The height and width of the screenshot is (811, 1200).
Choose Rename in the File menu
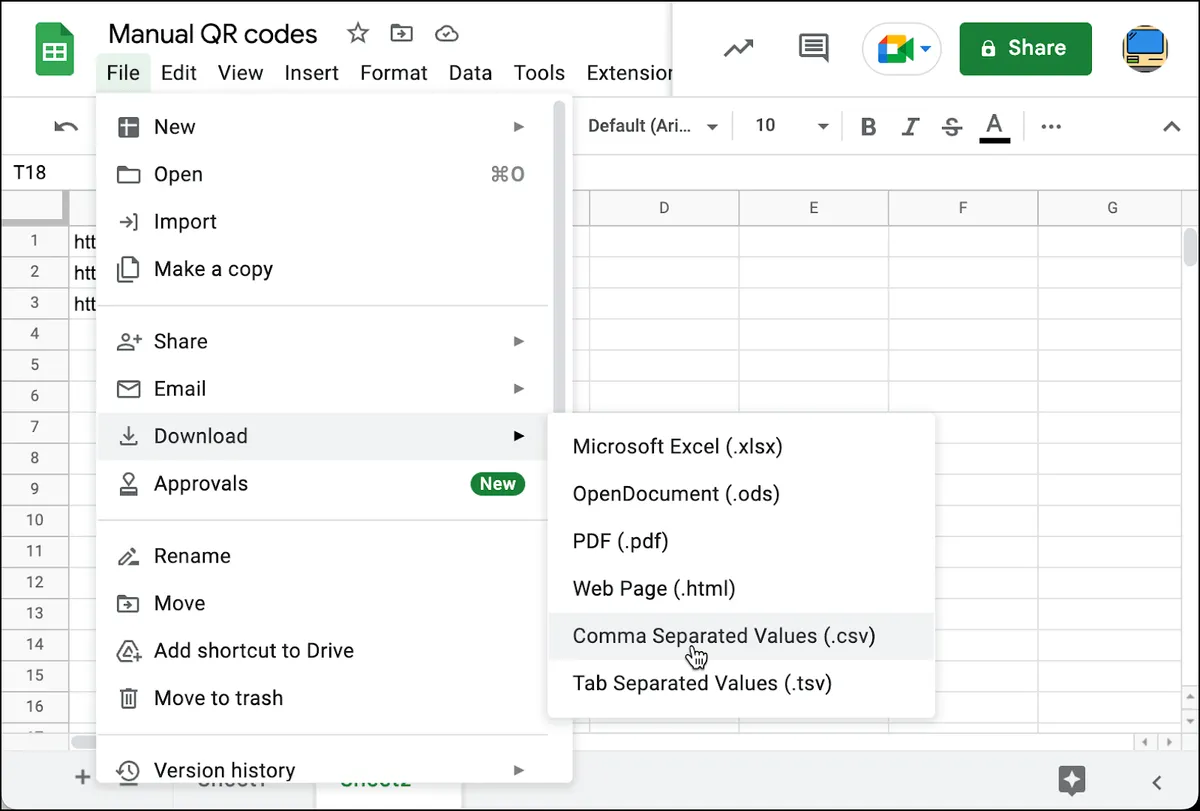pos(322,556)
